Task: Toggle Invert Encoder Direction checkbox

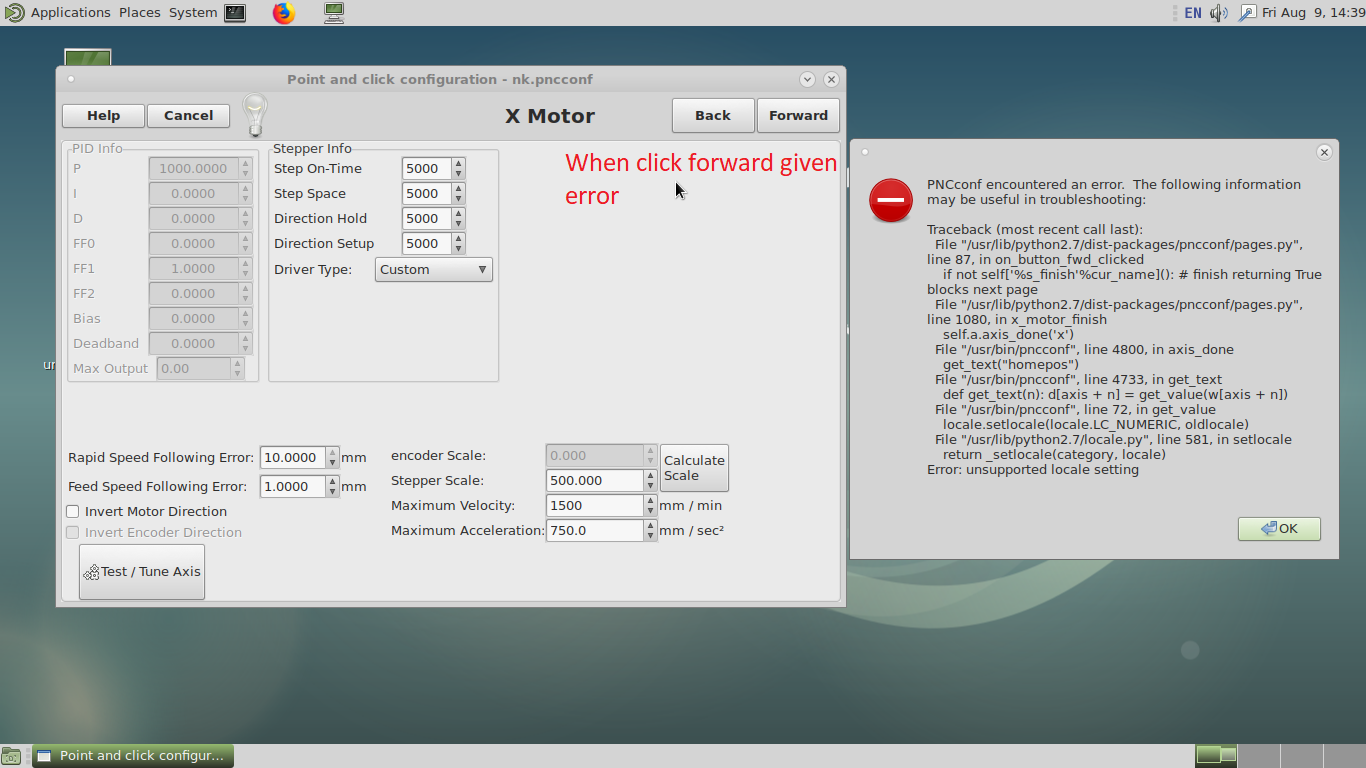Action: point(72,532)
